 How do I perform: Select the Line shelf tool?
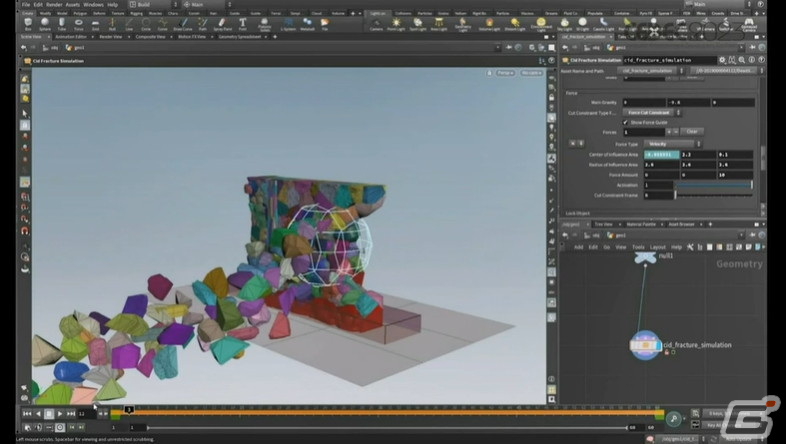click(129, 24)
